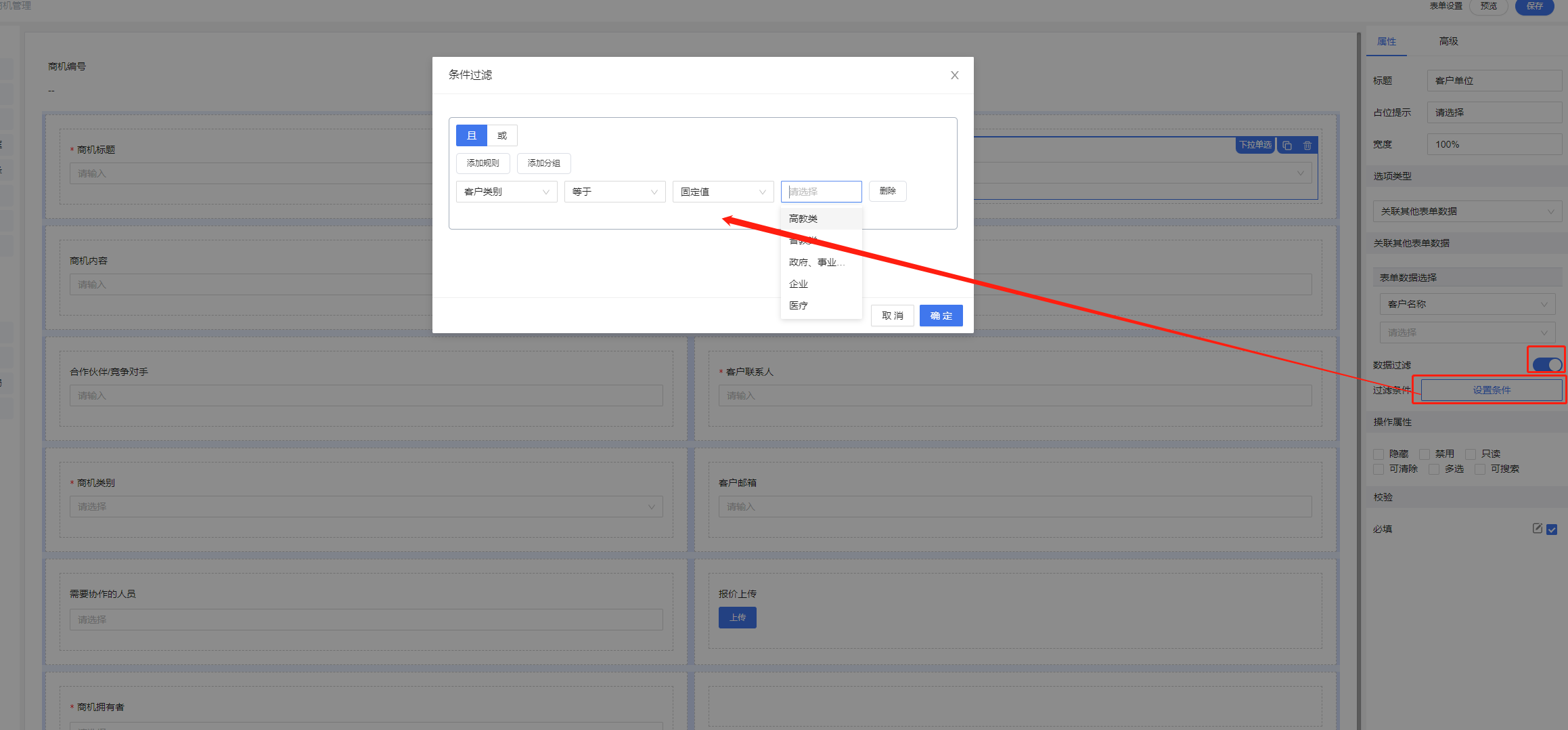Screen dimensions: 1568x730
Task: Select the 或 logic option
Action: tap(502, 135)
